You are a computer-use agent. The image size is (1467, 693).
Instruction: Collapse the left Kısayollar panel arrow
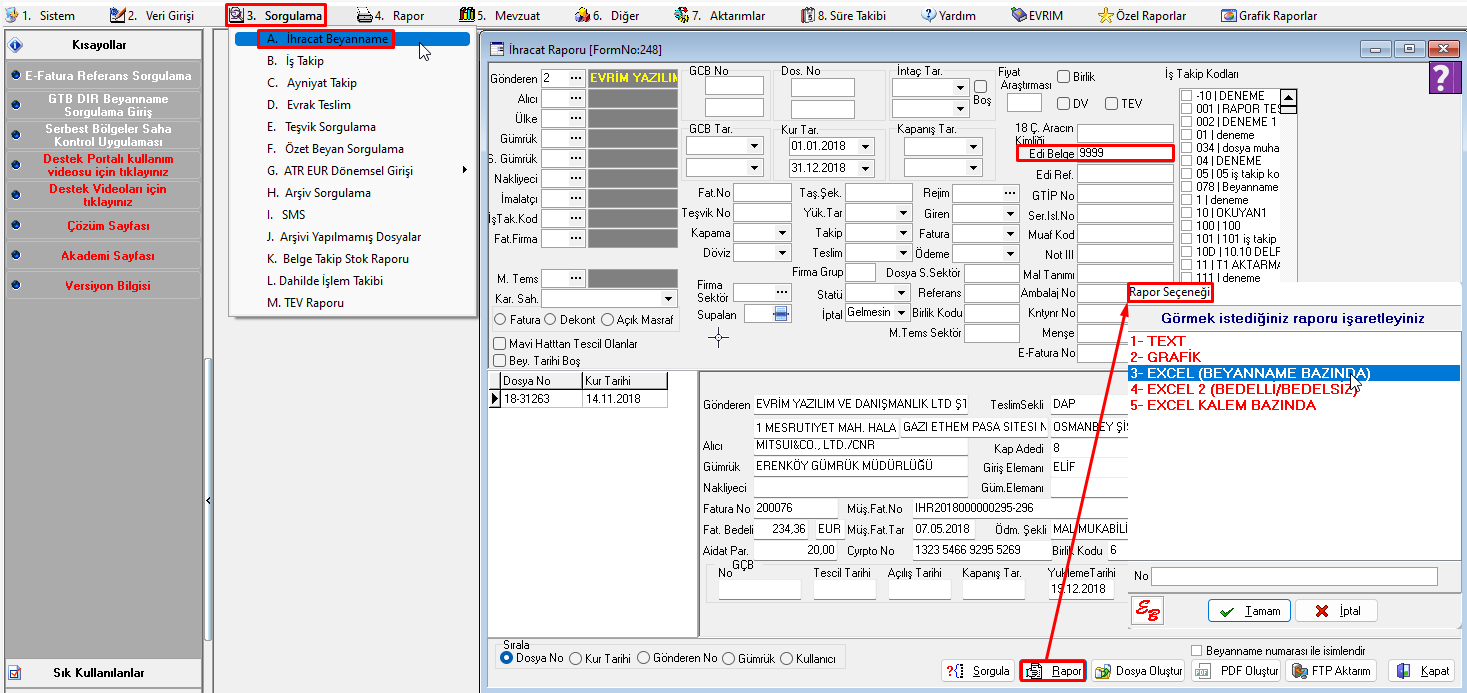208,500
